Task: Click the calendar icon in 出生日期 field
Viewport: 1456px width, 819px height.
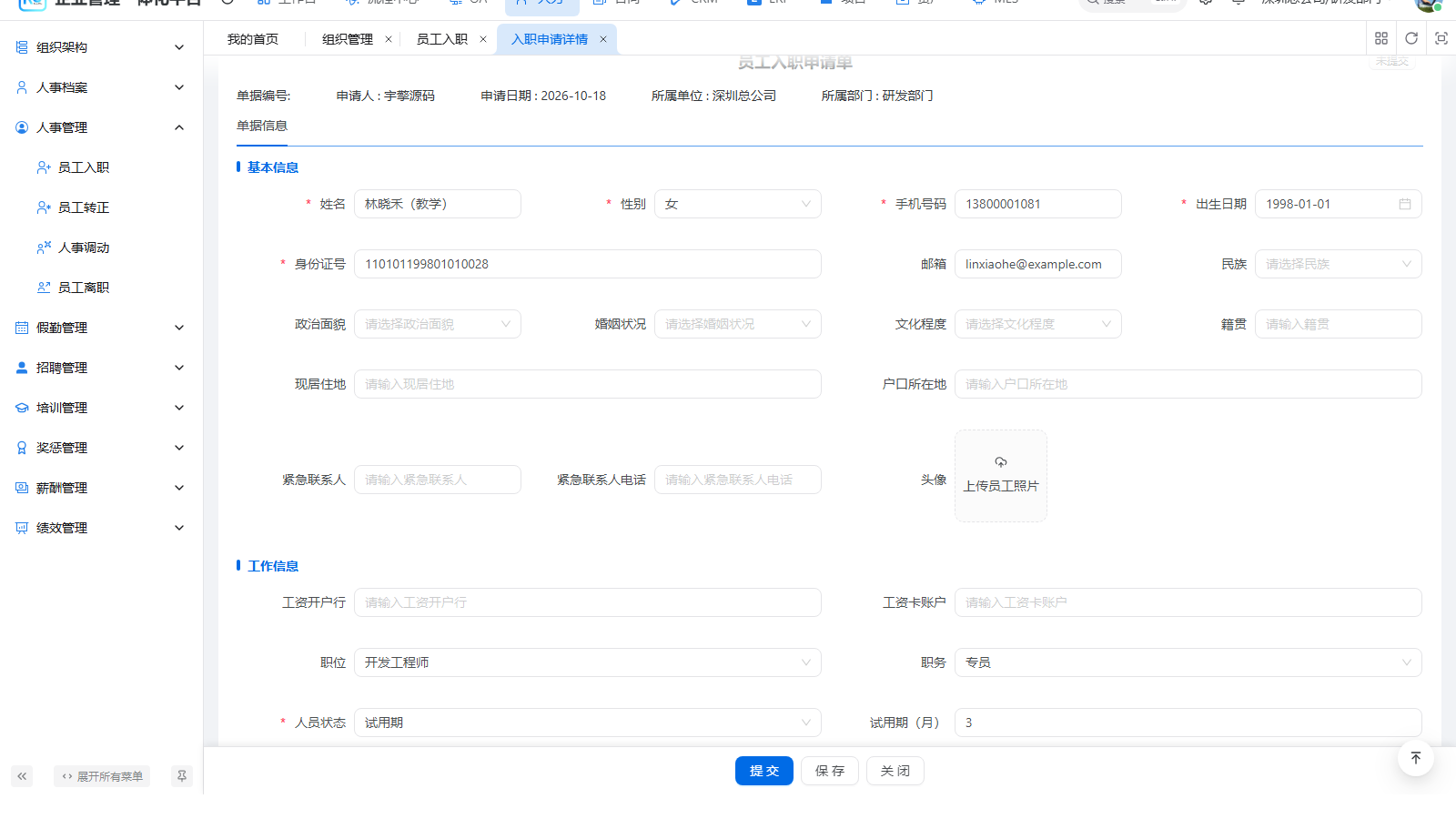Action: coord(1405,204)
